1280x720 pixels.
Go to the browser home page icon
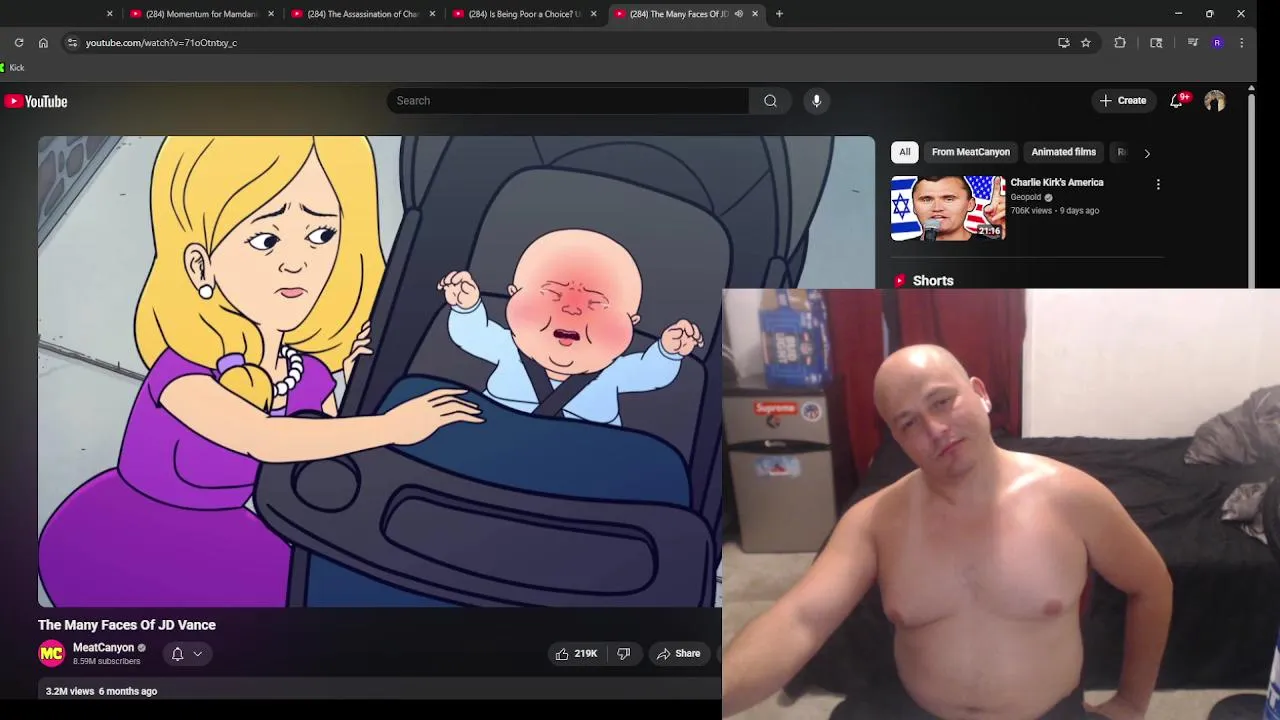[x=43, y=43]
